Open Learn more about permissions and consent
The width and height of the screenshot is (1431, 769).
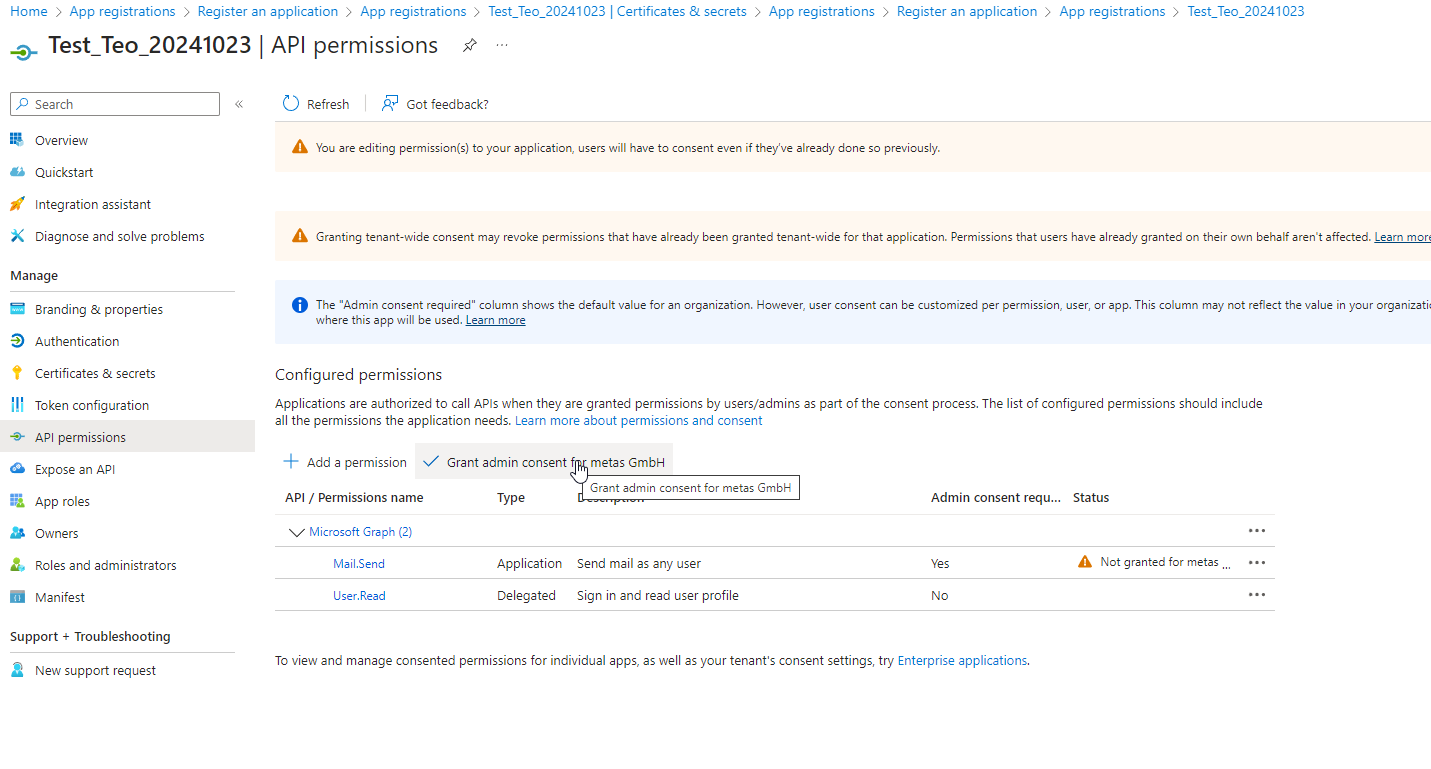pyautogui.click(x=638, y=421)
